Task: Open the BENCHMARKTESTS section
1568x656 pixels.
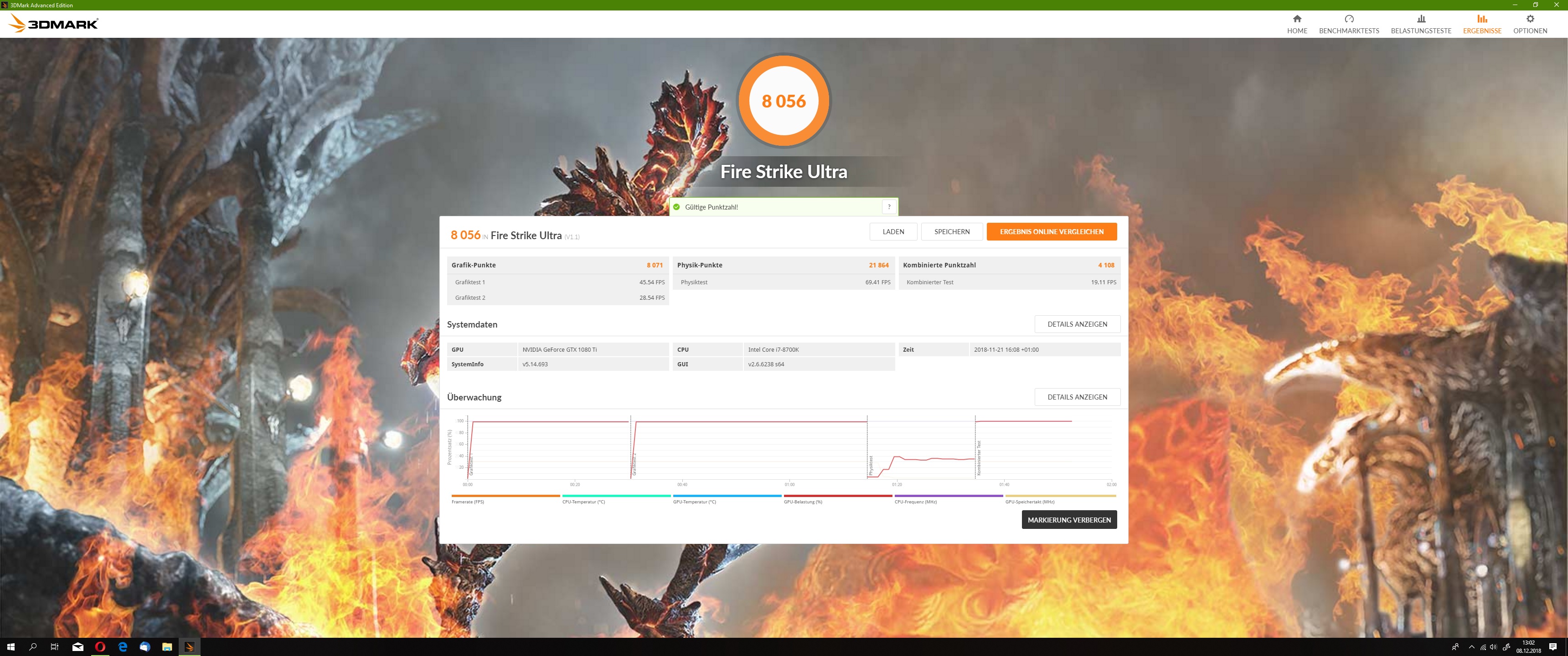Action: 1348,24
